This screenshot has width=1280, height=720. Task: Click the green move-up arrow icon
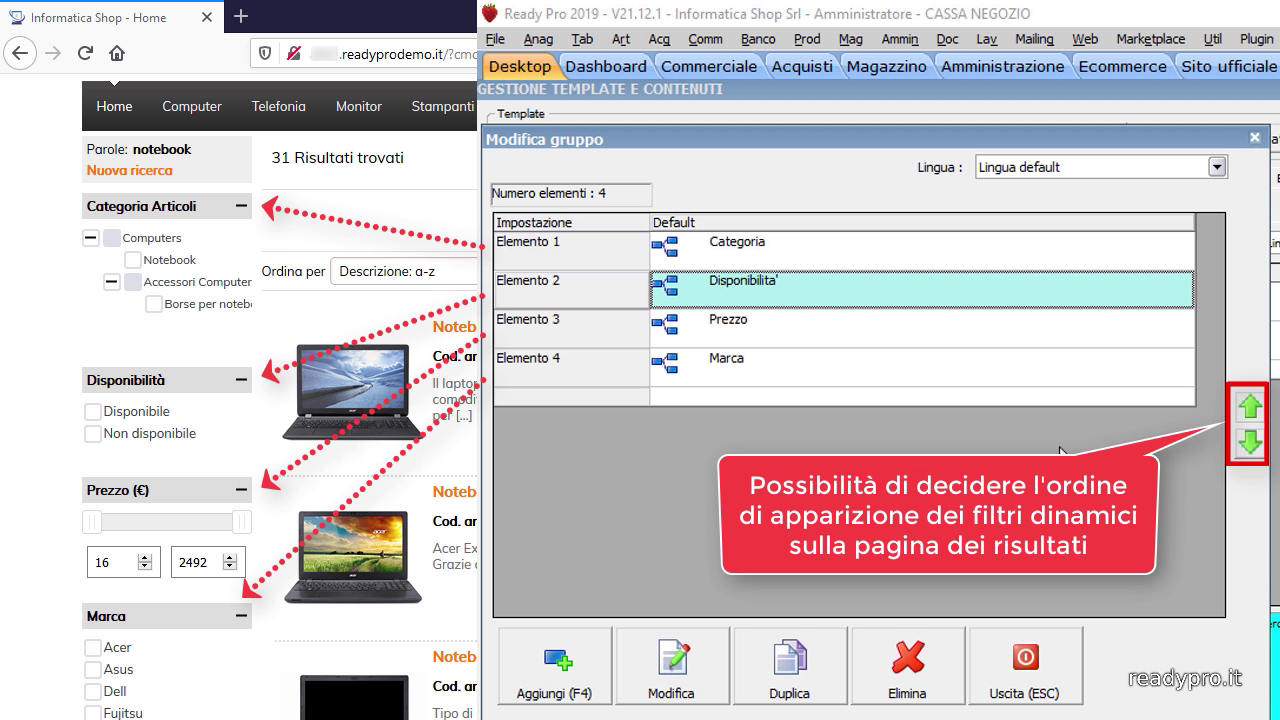(1249, 406)
